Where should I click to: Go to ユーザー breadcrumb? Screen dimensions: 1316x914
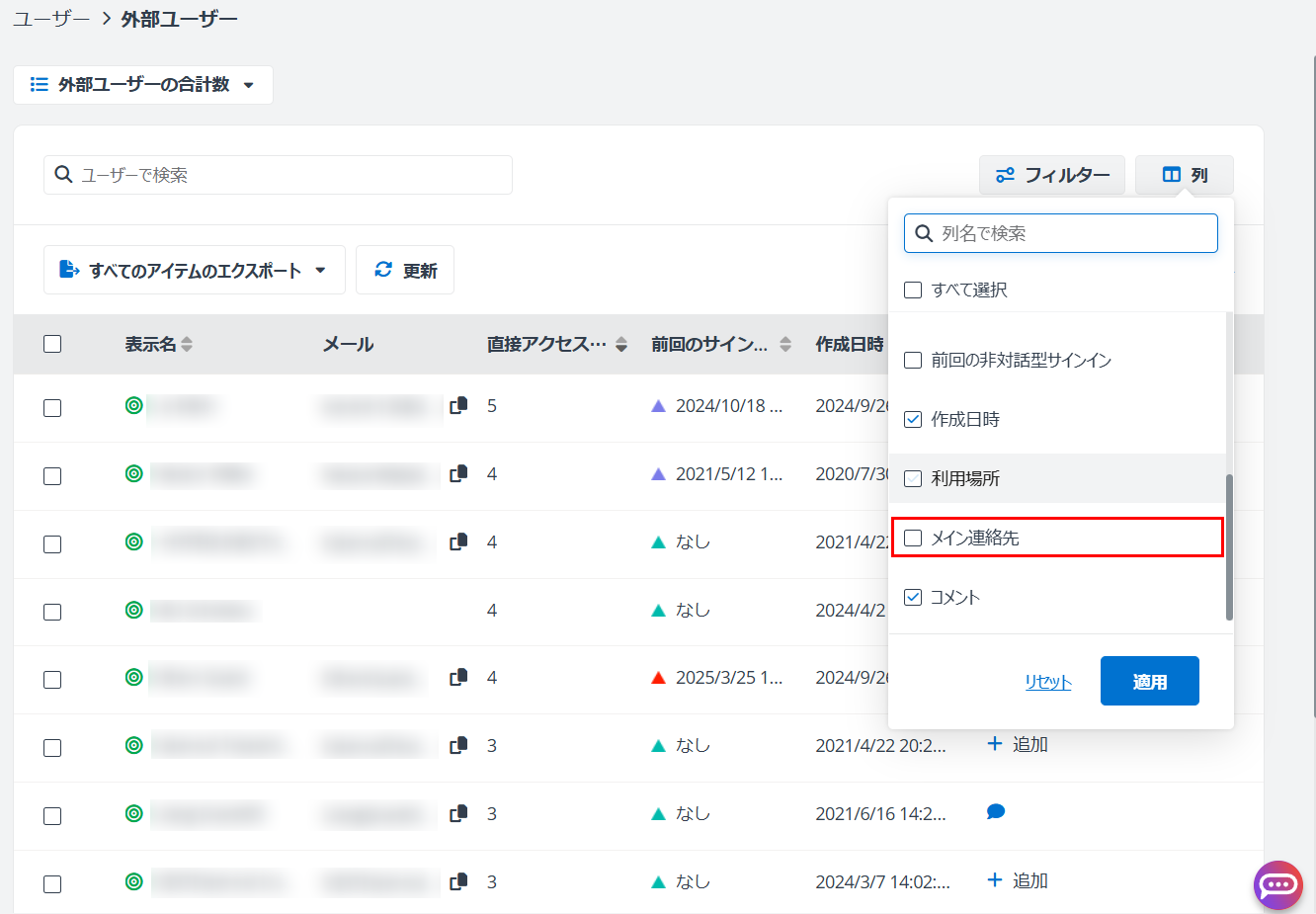[51, 19]
